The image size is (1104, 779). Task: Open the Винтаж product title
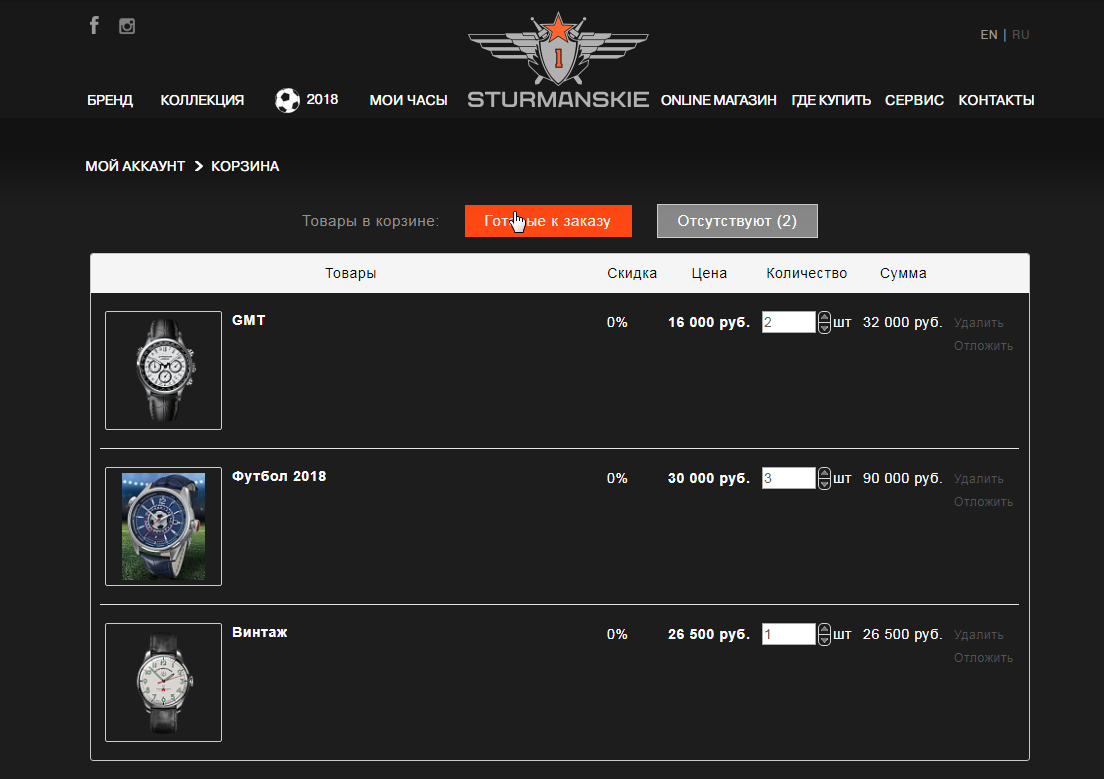pos(259,632)
